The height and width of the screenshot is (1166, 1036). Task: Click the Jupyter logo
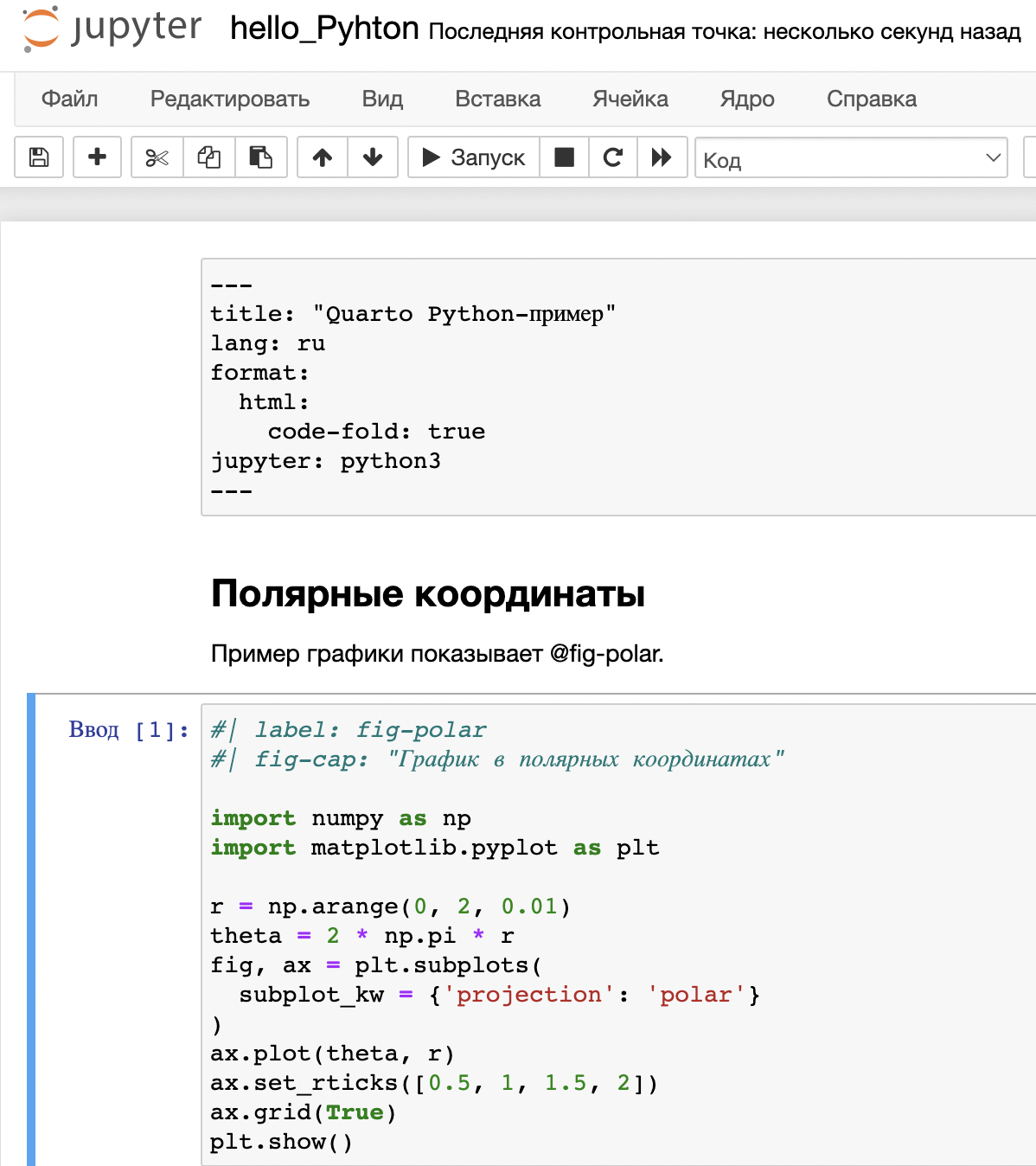click(112, 29)
